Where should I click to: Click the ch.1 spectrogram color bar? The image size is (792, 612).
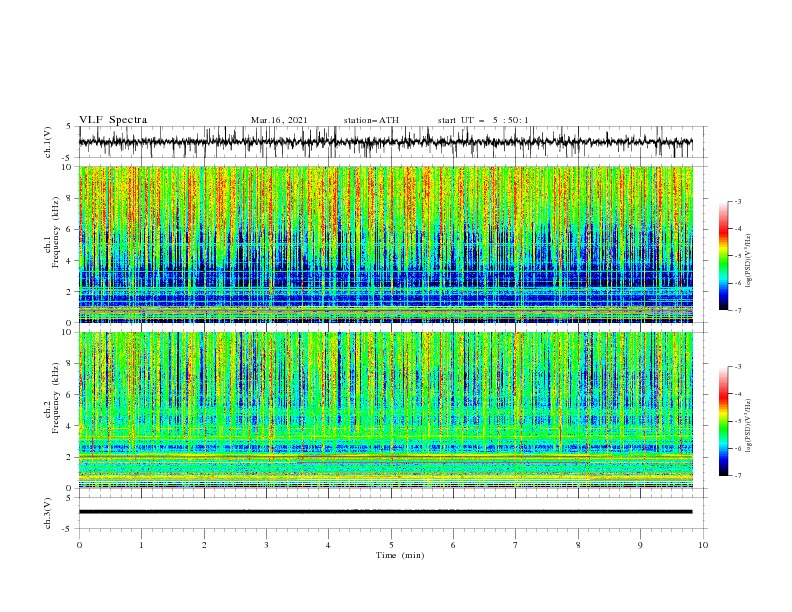[723, 256]
